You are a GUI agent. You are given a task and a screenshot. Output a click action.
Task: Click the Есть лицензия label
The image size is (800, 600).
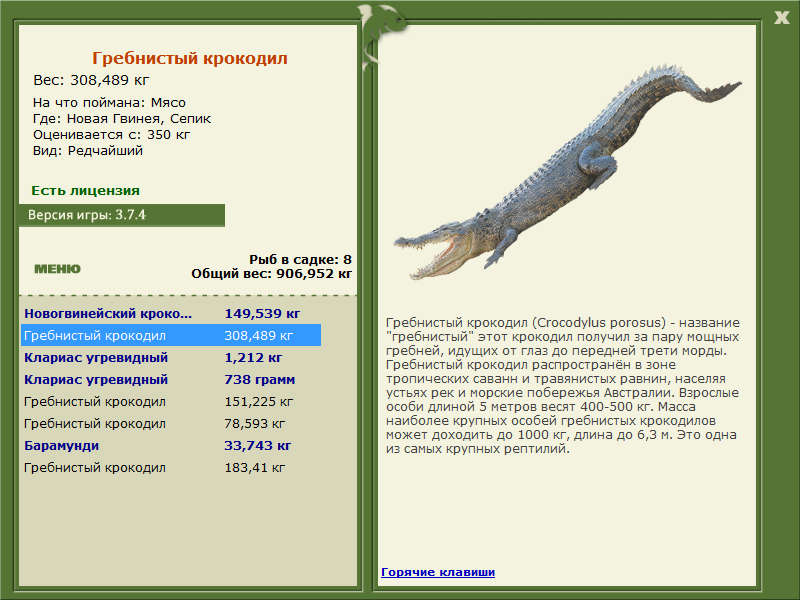(85, 191)
